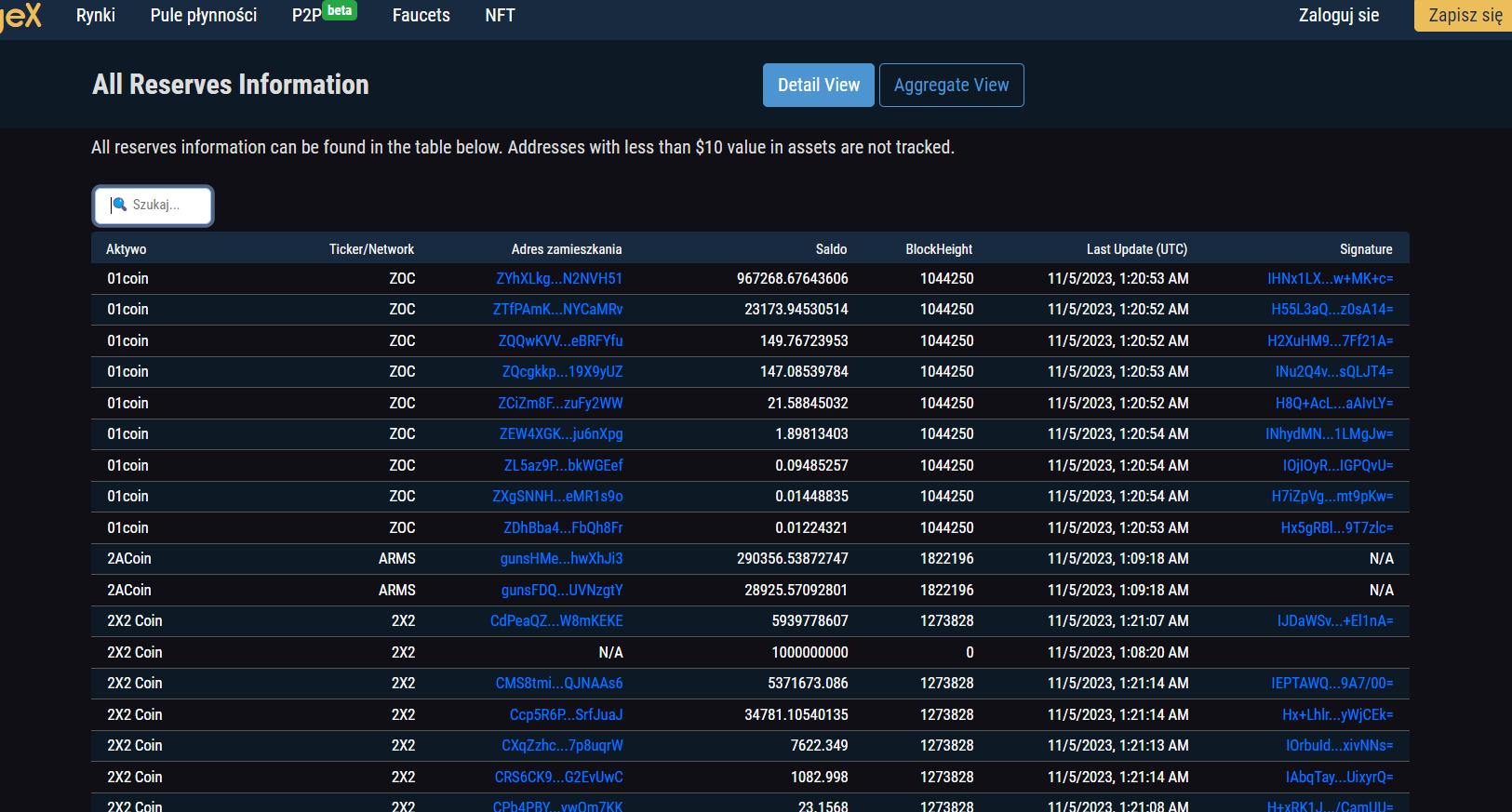Open Pule płynności in the navigation
Viewport: 1512px width, 812px height.
coord(204,16)
